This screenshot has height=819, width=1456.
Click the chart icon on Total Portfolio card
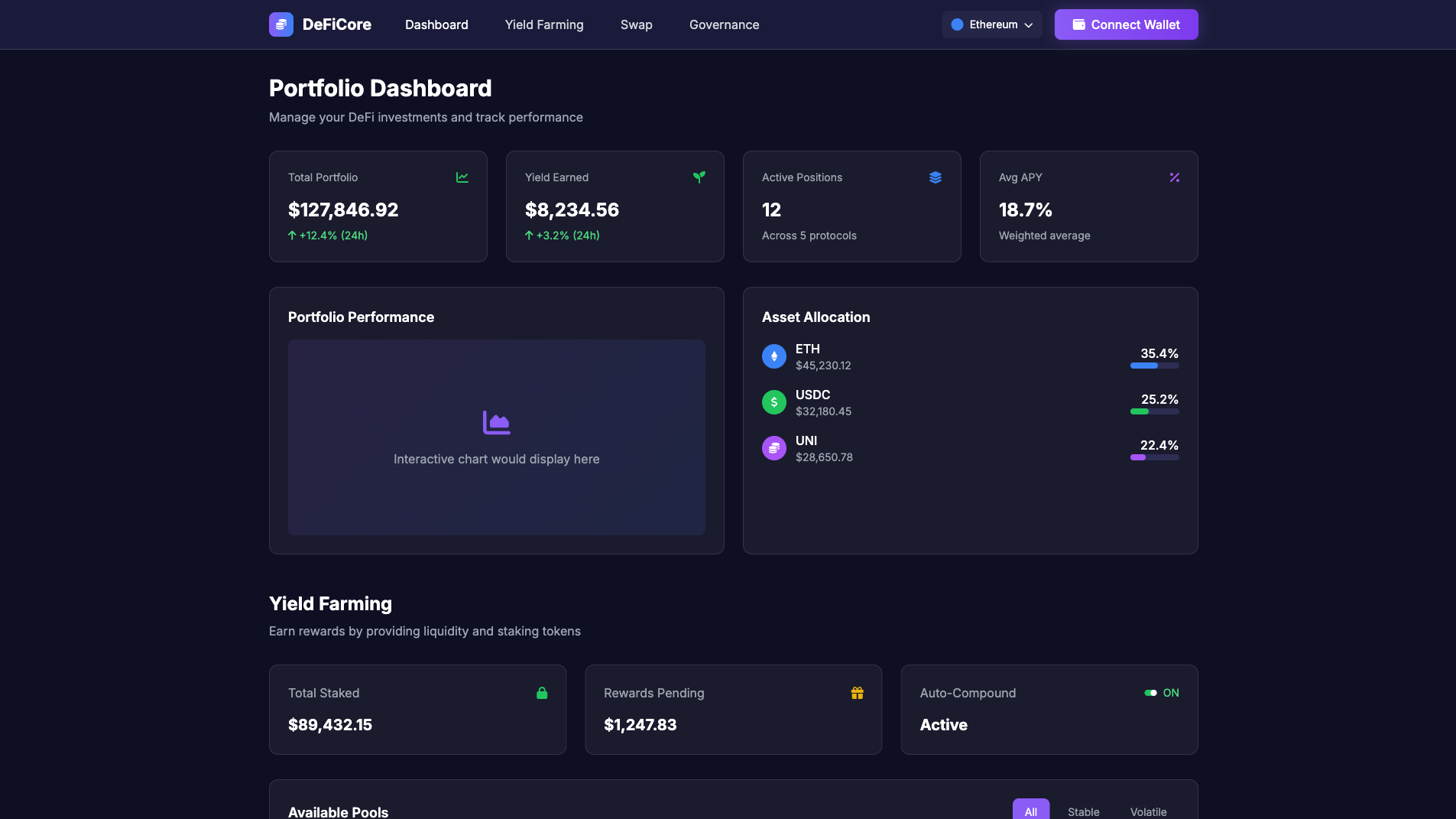tap(462, 177)
